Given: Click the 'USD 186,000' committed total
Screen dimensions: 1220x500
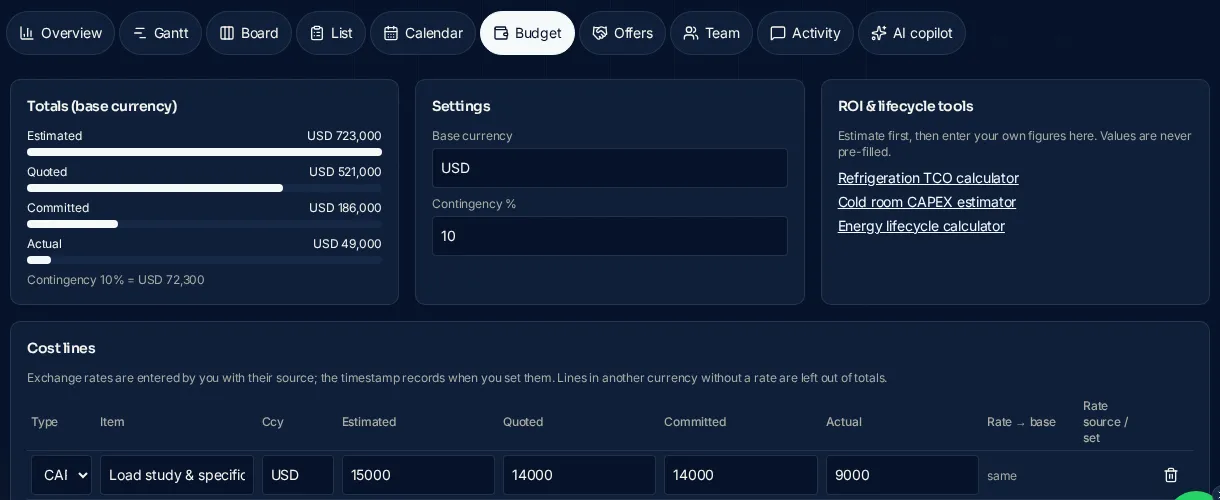Looking at the screenshot, I should pos(345,208).
